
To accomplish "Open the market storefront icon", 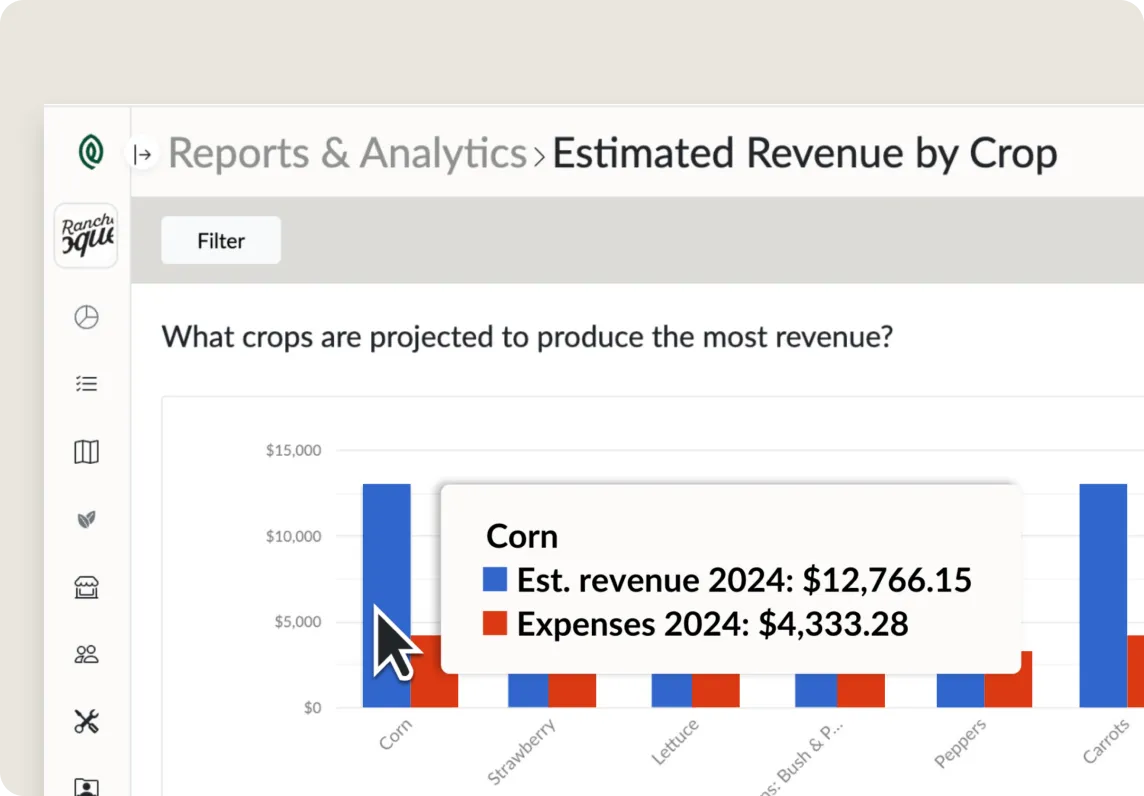I will click(x=87, y=587).
